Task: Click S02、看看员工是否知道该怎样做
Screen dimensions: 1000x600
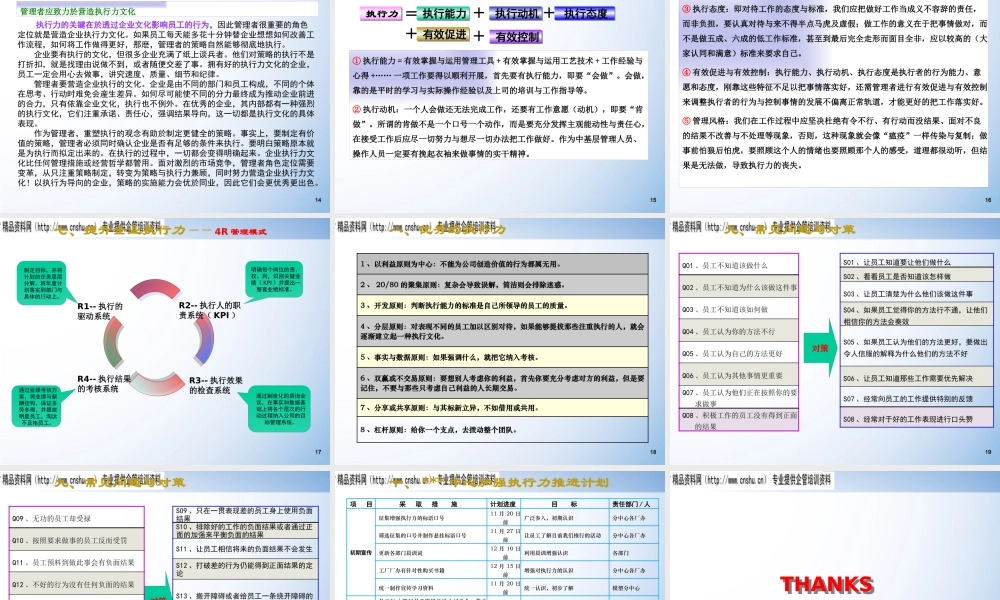Action: coord(916,276)
